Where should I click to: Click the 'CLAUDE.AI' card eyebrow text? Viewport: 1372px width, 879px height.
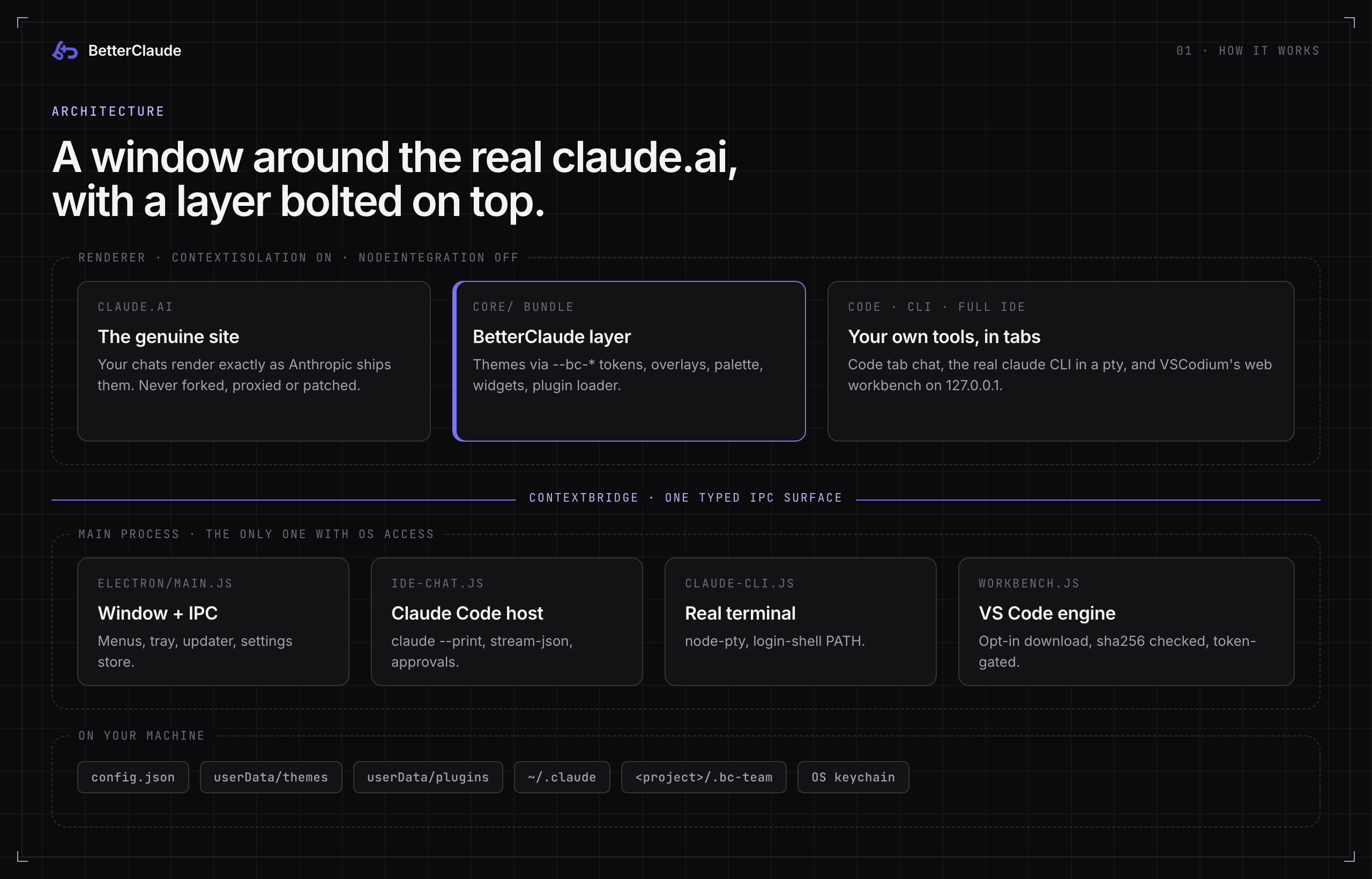pyautogui.click(x=135, y=307)
